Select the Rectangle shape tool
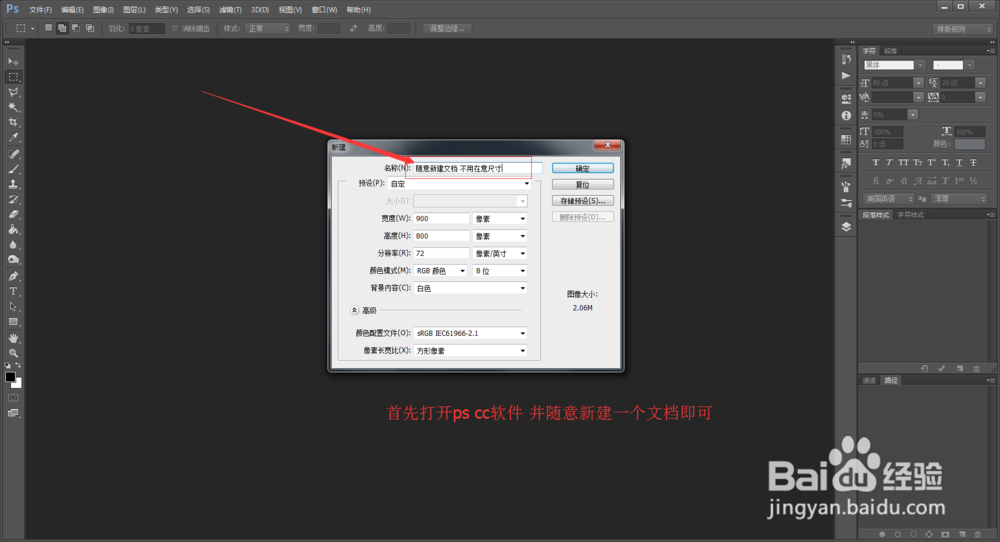Screen dimensions: 1000x542 pyautogui.click(x=13, y=322)
